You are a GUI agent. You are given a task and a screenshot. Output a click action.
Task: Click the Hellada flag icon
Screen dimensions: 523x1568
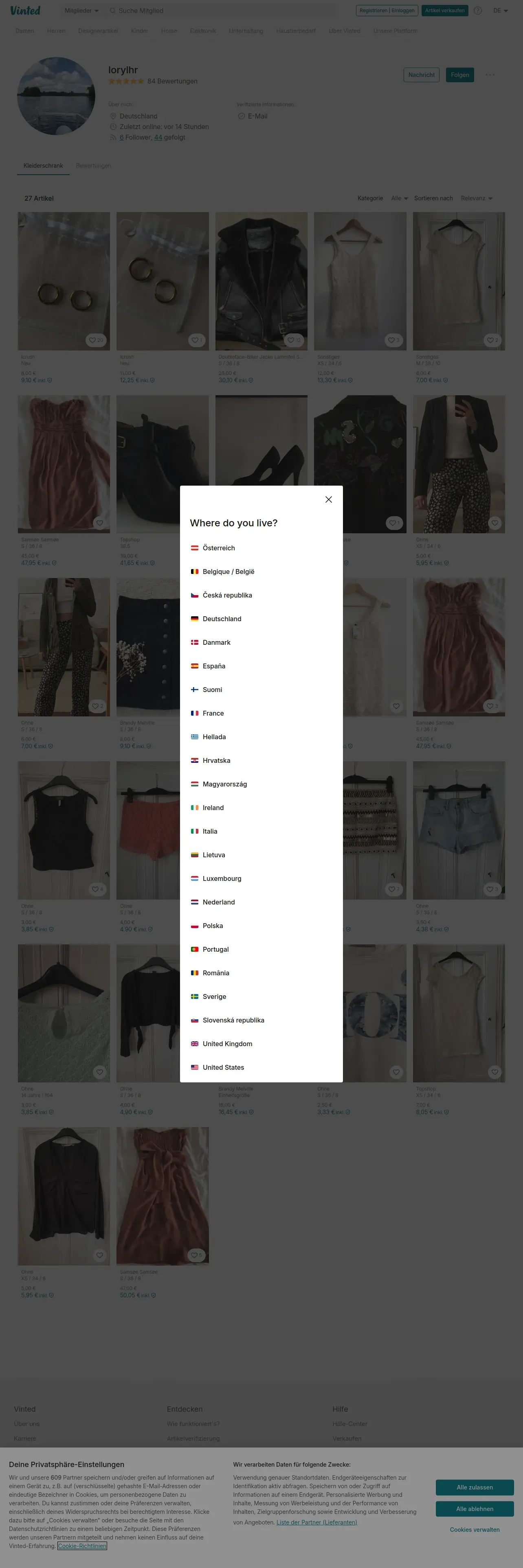(x=195, y=736)
